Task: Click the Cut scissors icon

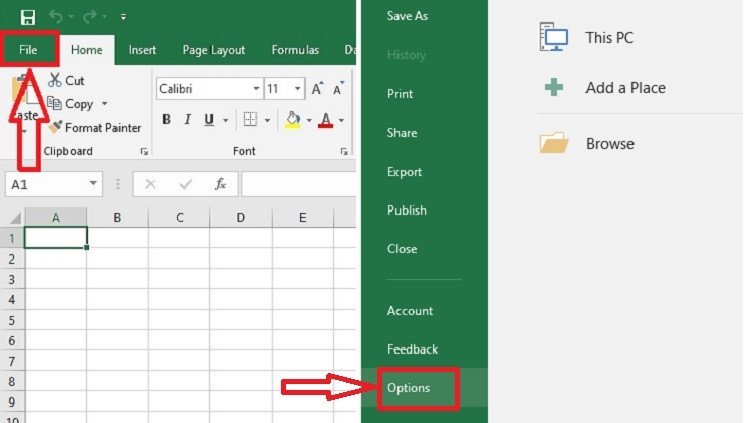Action: coord(55,80)
